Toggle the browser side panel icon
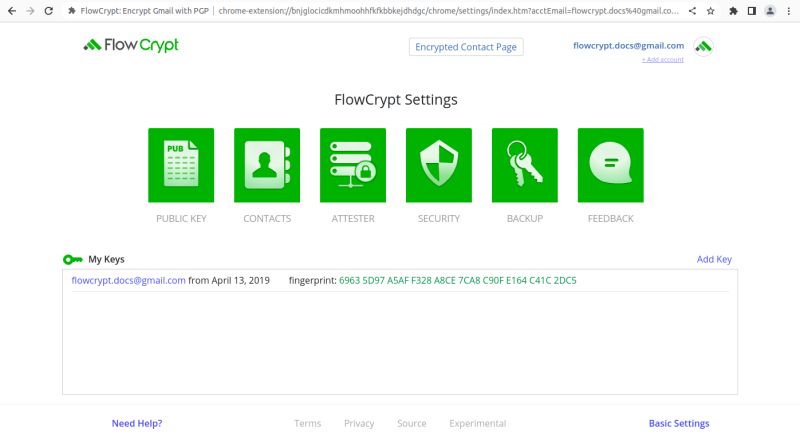Screen dimensions: 800x441 [x=752, y=11]
